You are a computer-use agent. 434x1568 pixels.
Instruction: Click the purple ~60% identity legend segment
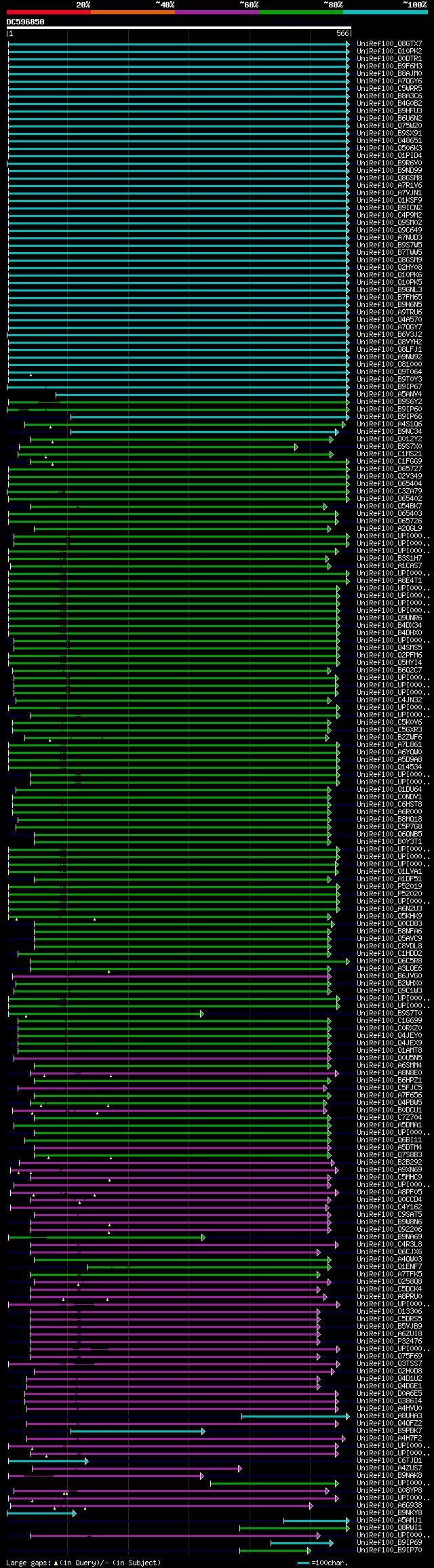click(217, 12)
